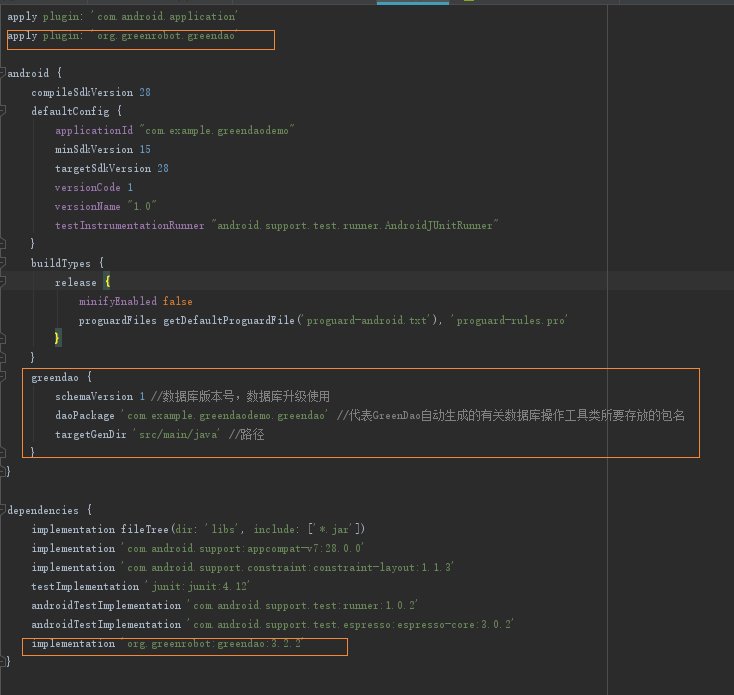Click the AndroidJUnitRunner string value

[x=354, y=225]
